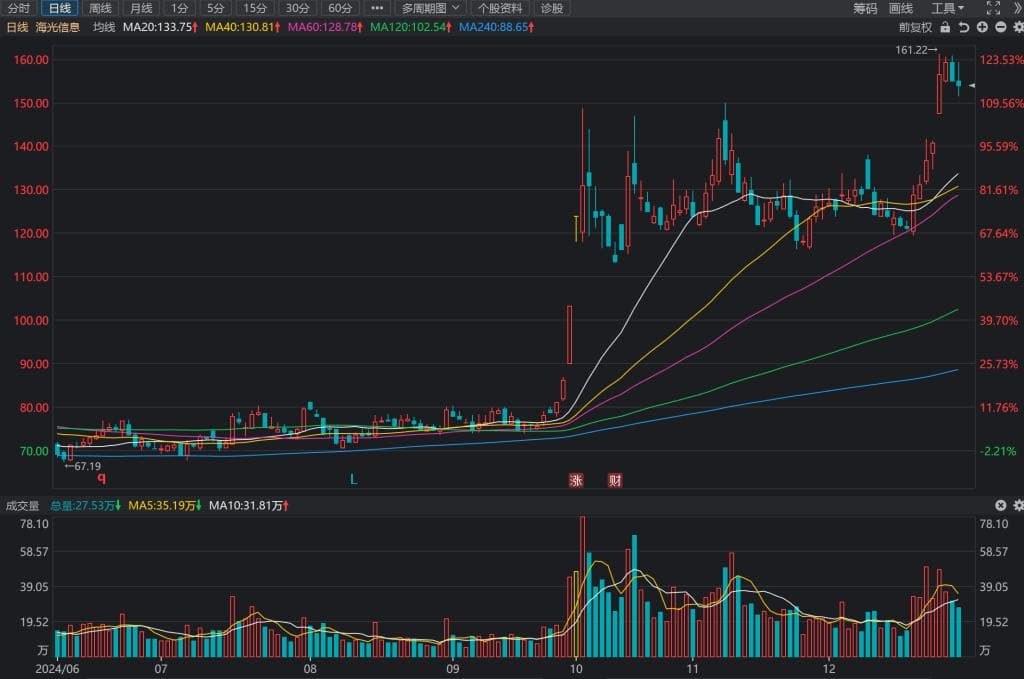Click the MA10:31.81万 volume average value

coord(248,506)
